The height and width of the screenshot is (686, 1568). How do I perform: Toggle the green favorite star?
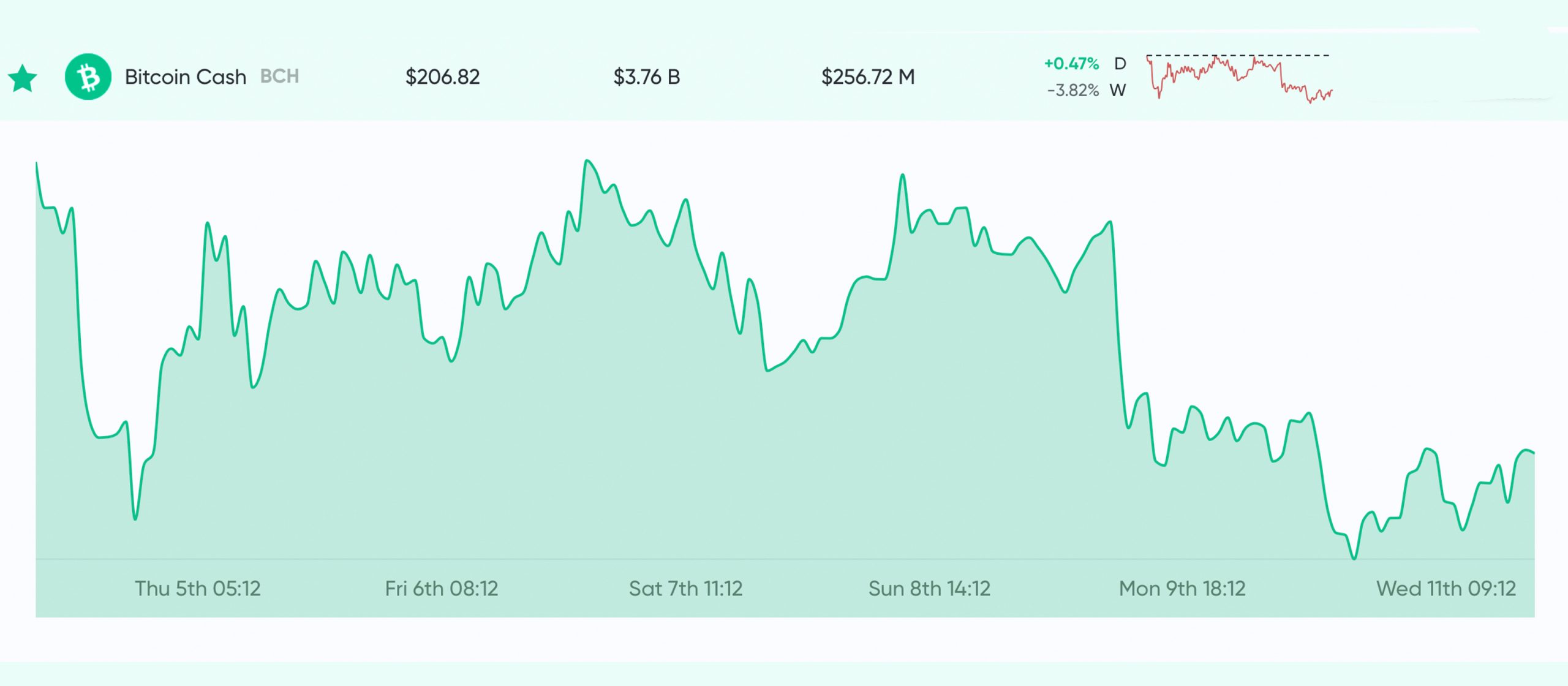[x=23, y=78]
